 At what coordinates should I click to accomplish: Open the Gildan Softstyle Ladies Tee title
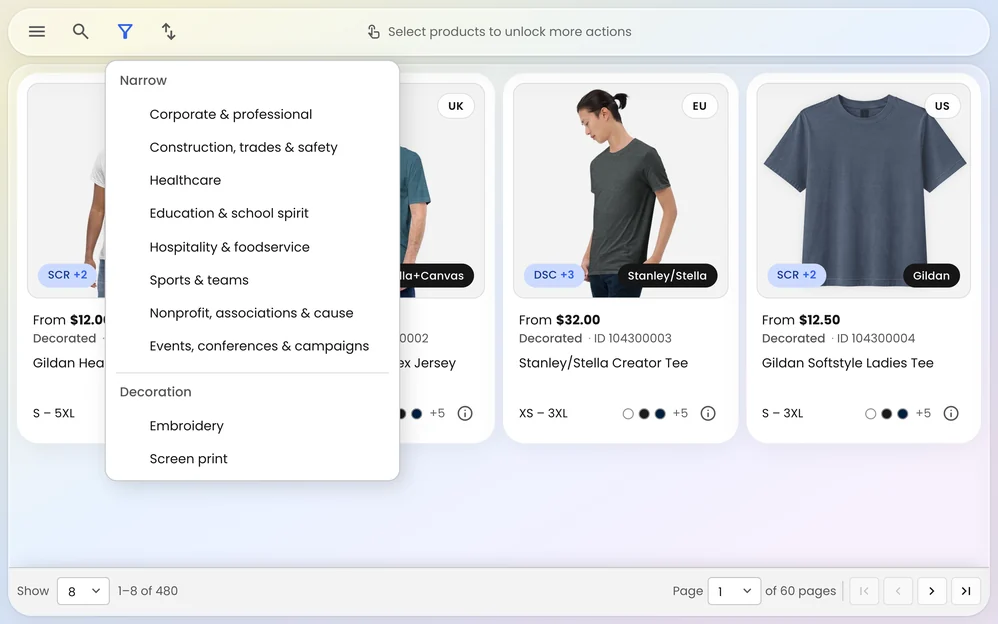pos(848,363)
